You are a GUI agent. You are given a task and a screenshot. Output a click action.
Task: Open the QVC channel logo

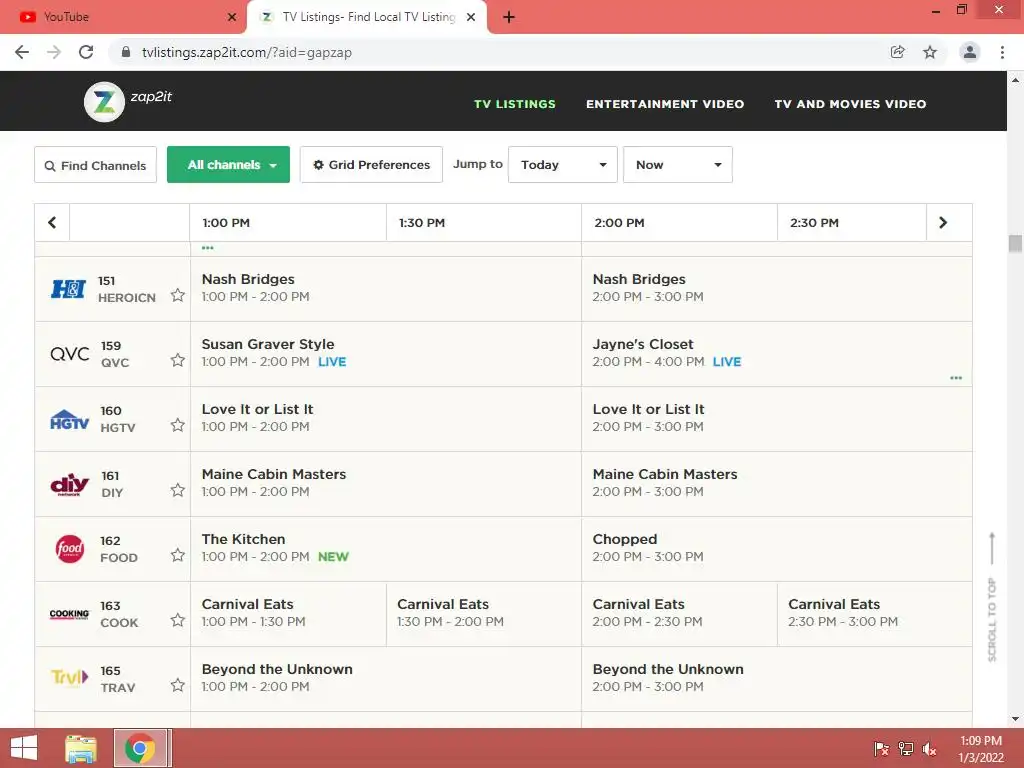click(69, 354)
